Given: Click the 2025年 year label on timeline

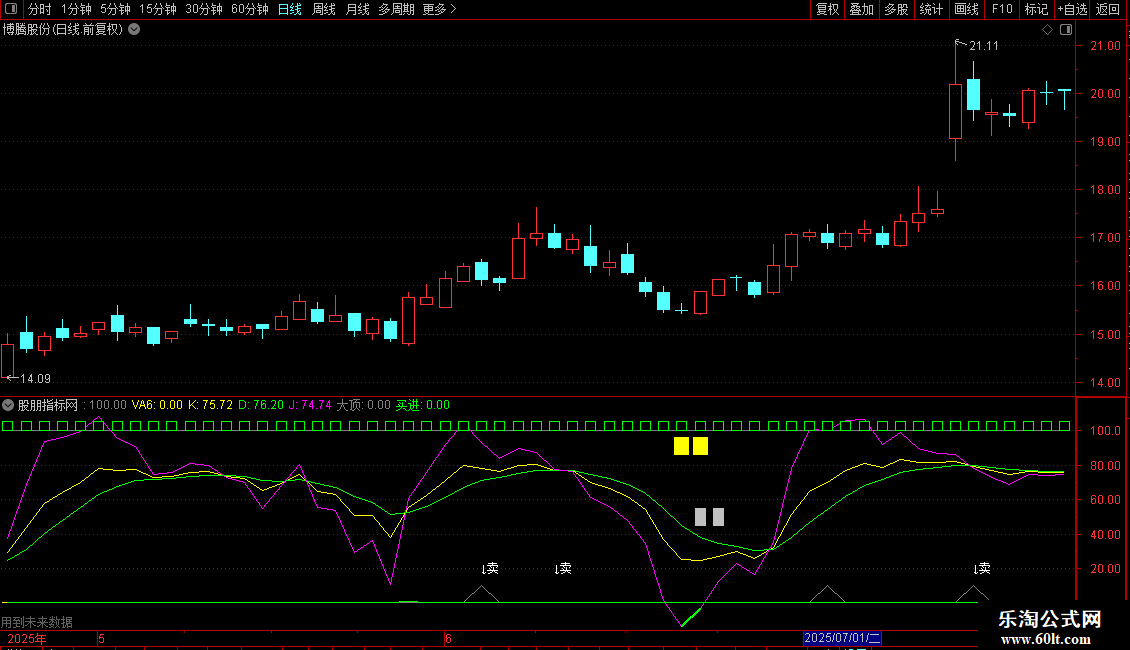Looking at the screenshot, I should point(27,639).
